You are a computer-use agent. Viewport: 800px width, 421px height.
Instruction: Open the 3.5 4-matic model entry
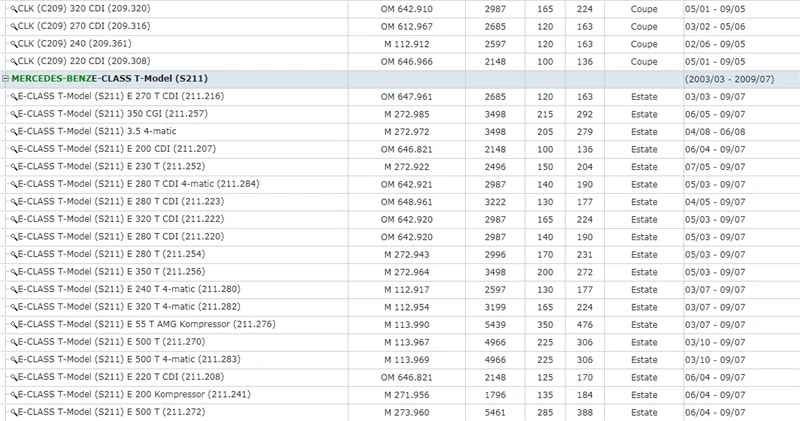pyautogui.click(x=97, y=131)
